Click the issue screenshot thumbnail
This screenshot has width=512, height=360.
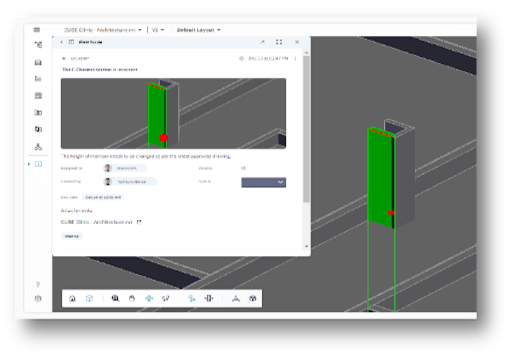tap(173, 113)
